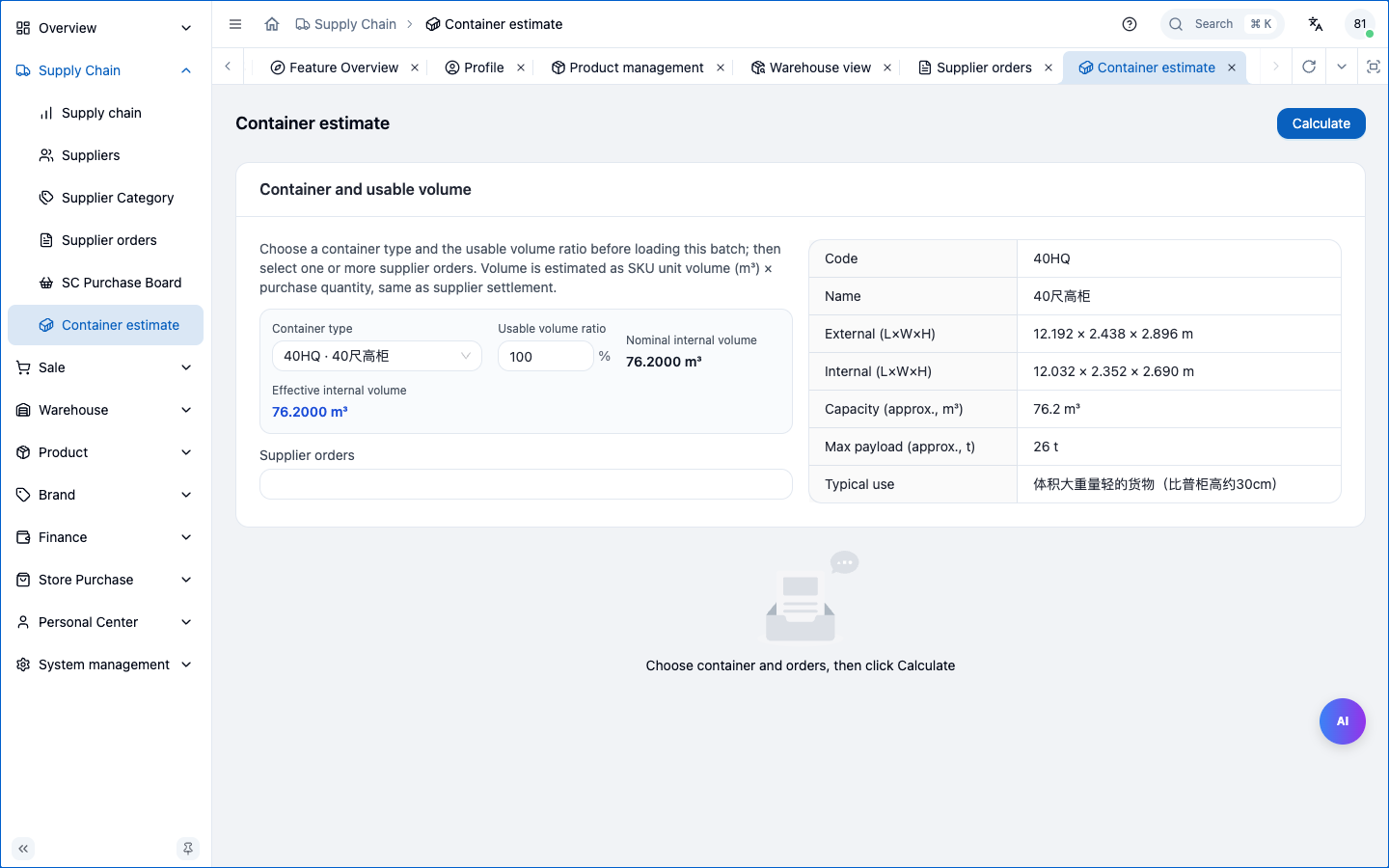Collapse the Supply Chain menu

point(105,70)
